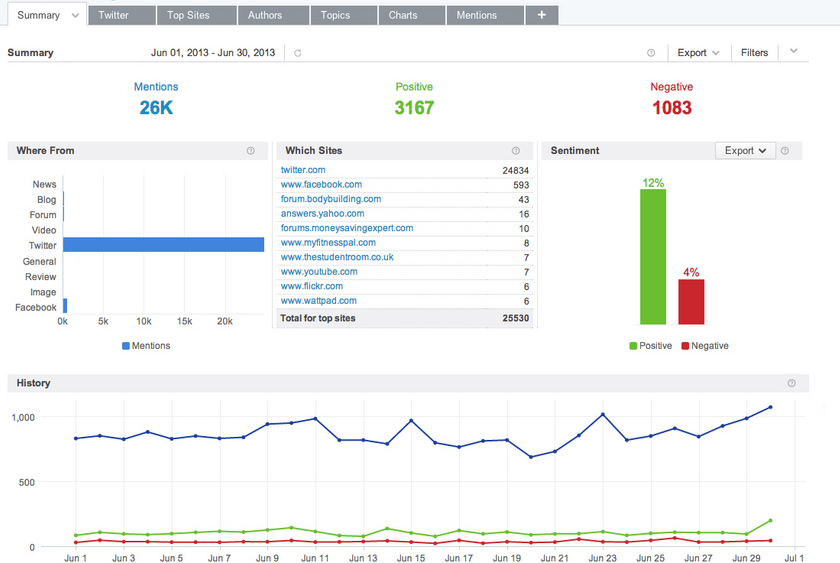Viewport: 840px width, 563px height.
Task: Open help icon in Sentiment panel header
Action: [785, 151]
